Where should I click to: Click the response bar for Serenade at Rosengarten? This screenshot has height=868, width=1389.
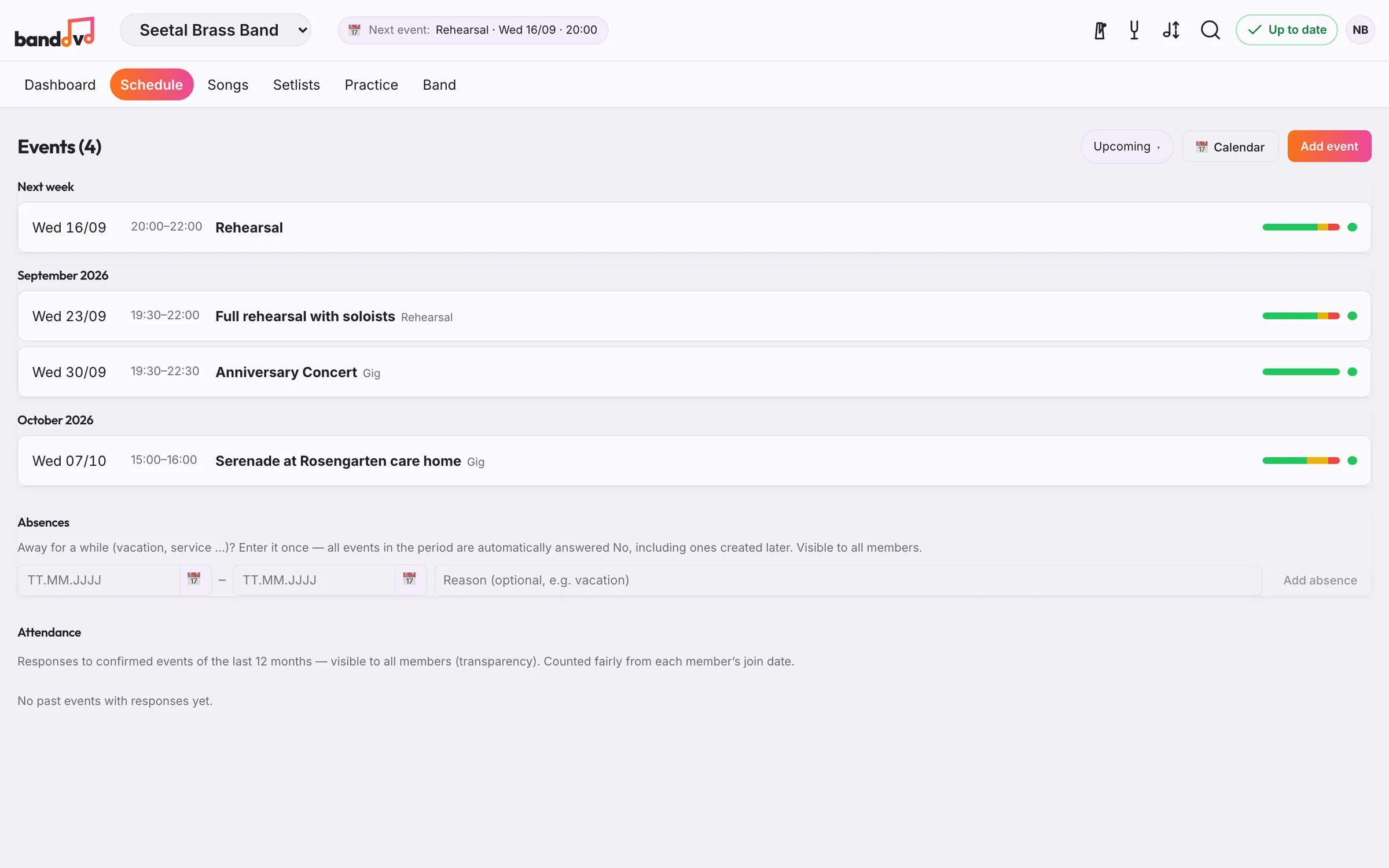pyautogui.click(x=1301, y=461)
